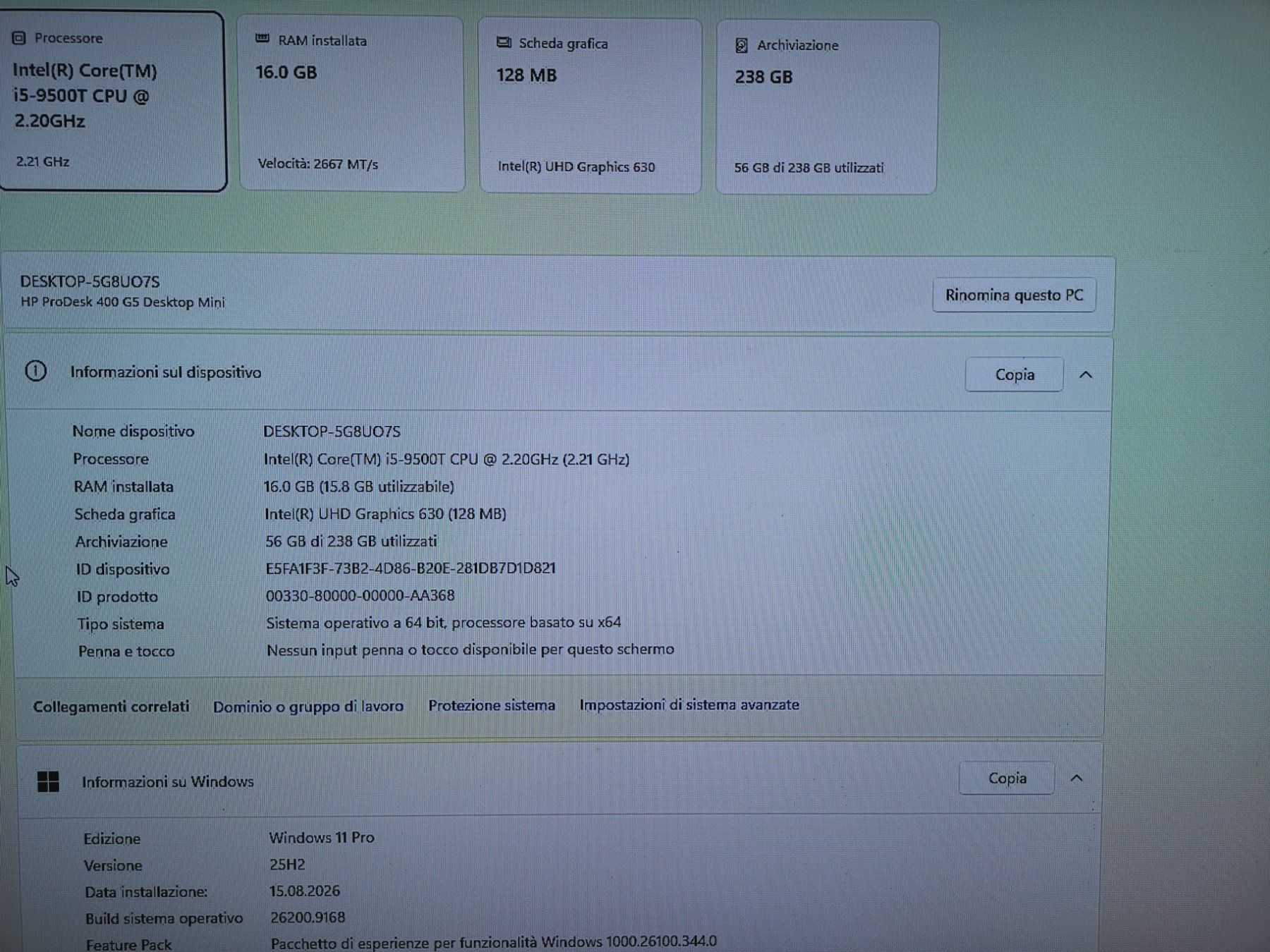This screenshot has width=1270, height=952.
Task: Click the 'Windows 11 Pro' edition value
Action: [322, 838]
